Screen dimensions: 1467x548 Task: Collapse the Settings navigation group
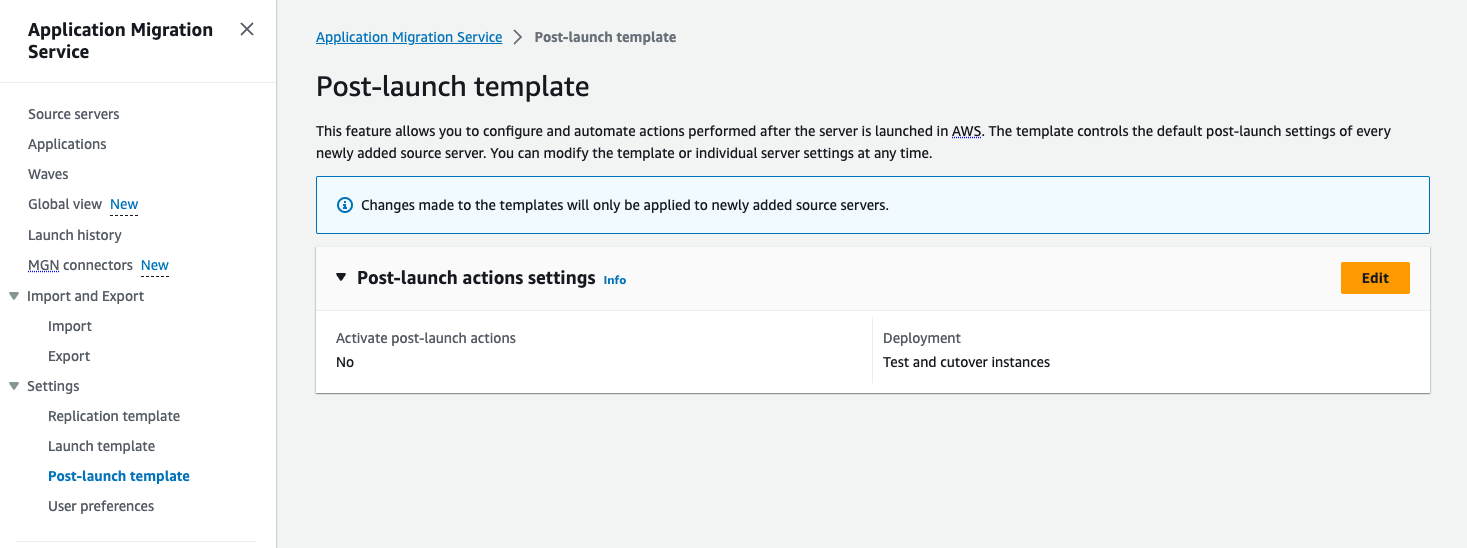coord(14,386)
